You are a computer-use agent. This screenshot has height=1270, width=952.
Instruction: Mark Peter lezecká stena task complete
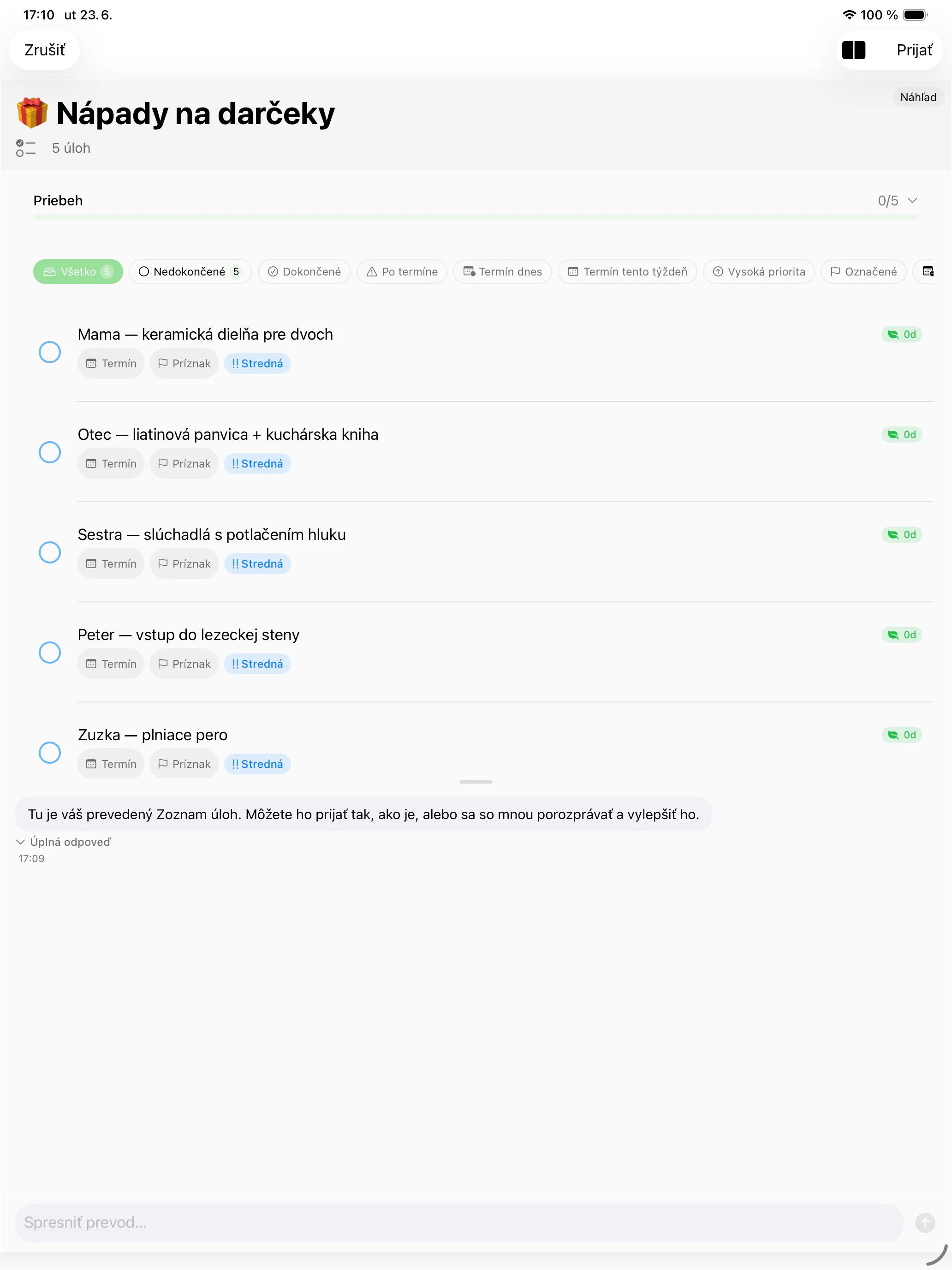50,652
